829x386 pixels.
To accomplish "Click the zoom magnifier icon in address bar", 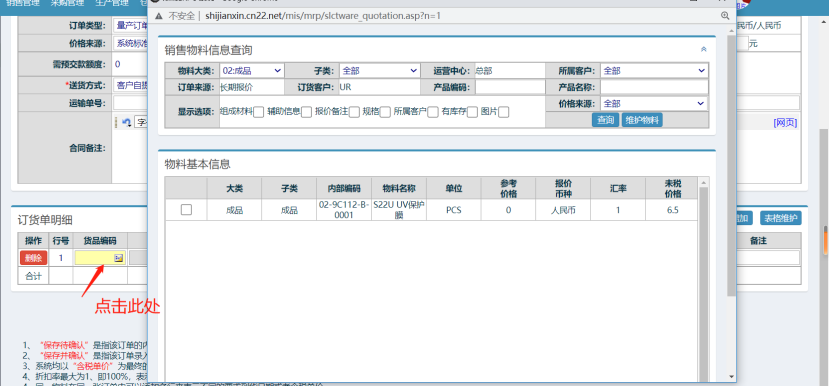I will pos(725,16).
